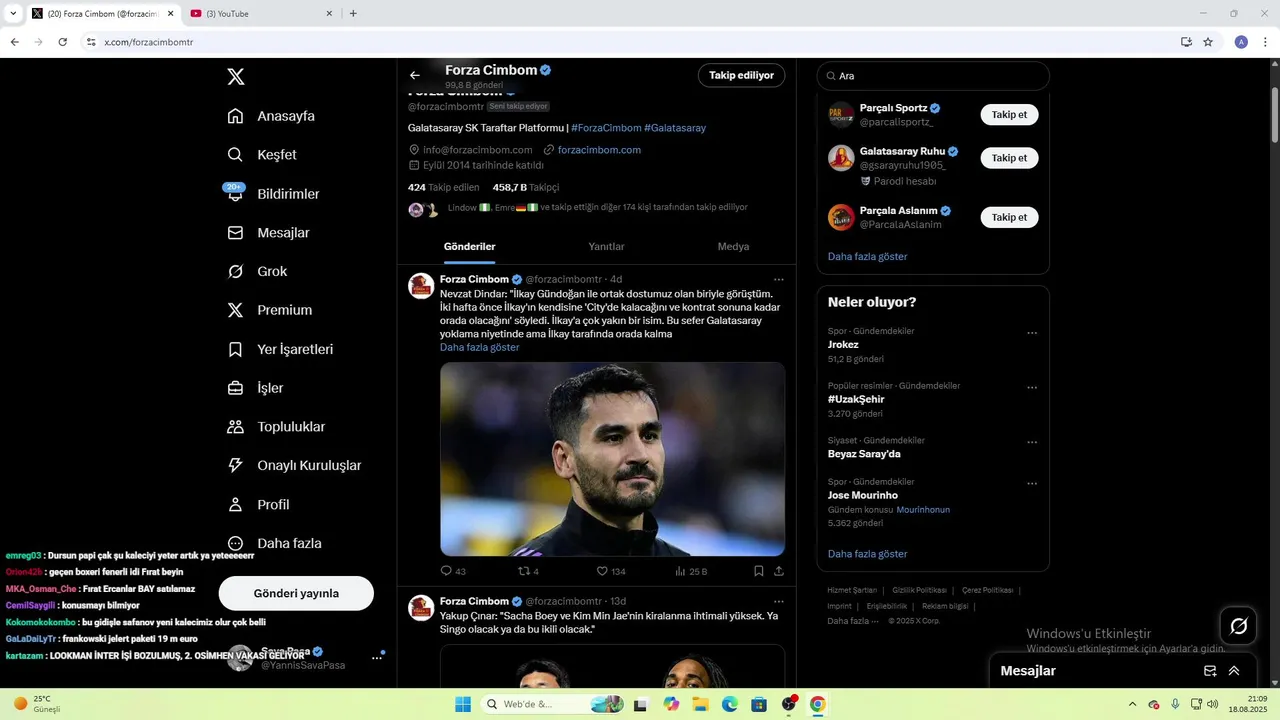This screenshot has width=1280, height=720.
Task: Open Premium from the sidebar
Action: (270, 310)
